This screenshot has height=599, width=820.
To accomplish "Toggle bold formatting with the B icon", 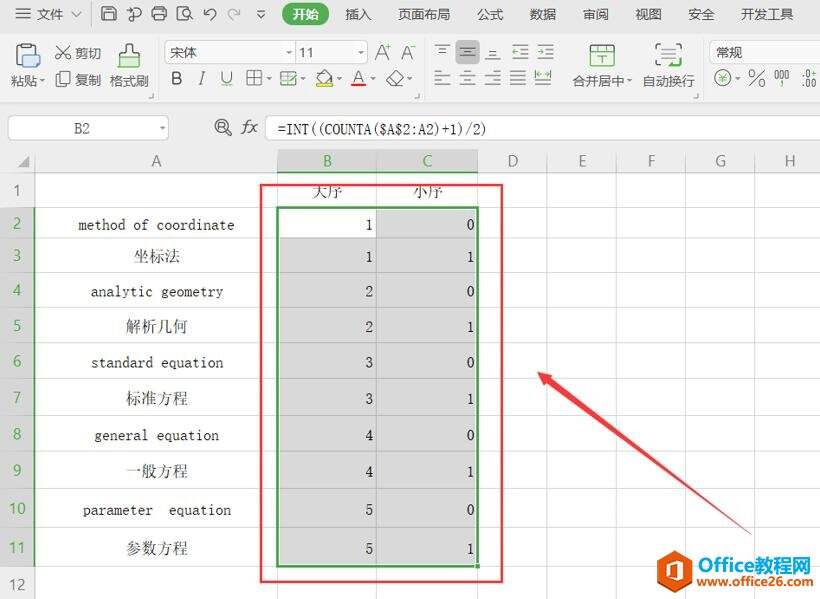I will 177,78.
